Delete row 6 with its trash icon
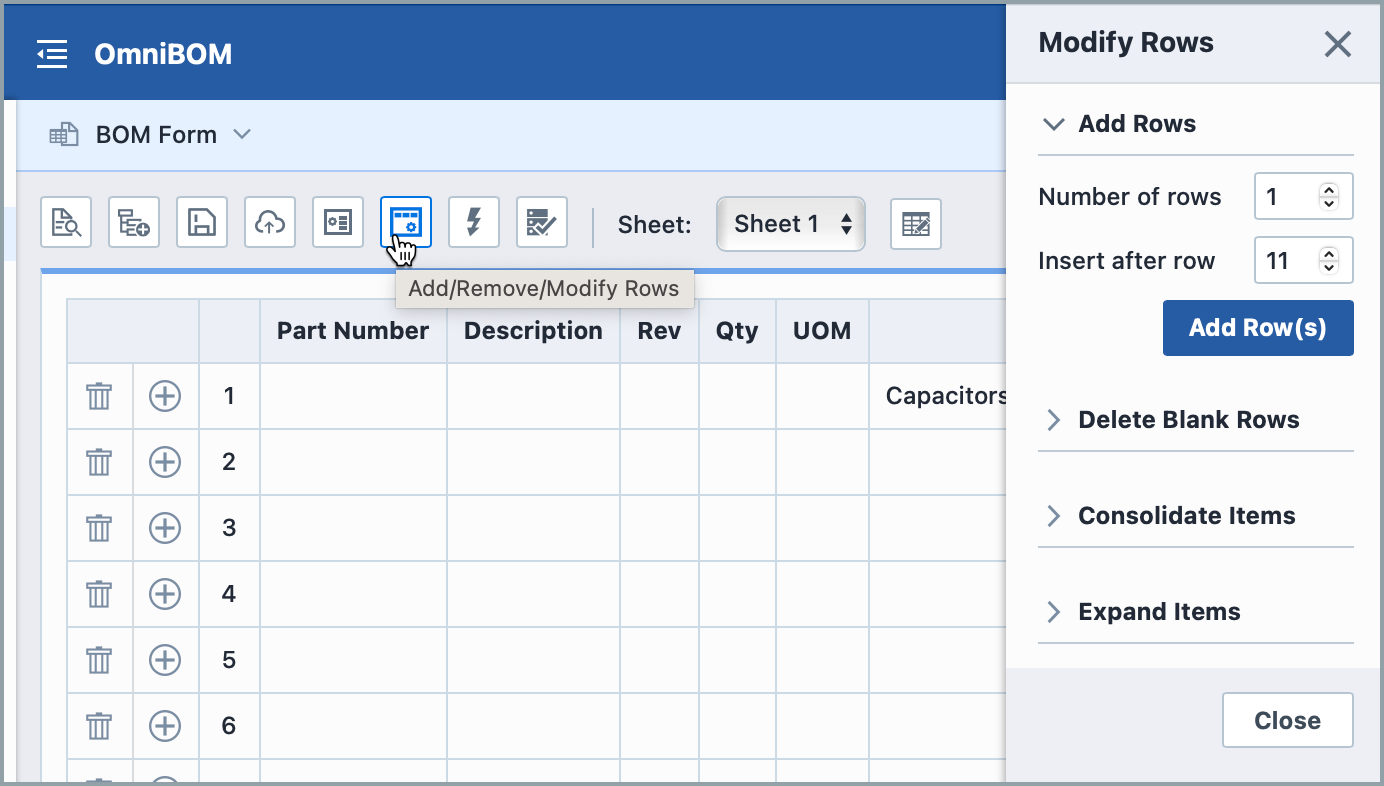The width and height of the screenshot is (1384, 786). pos(99,726)
